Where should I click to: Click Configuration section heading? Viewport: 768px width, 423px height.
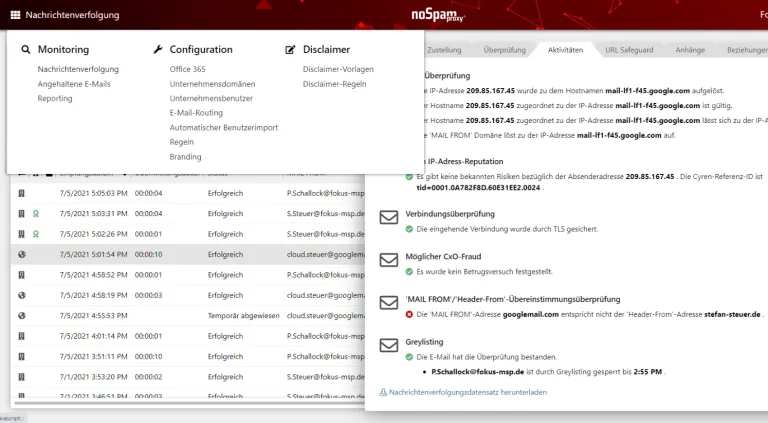point(201,49)
